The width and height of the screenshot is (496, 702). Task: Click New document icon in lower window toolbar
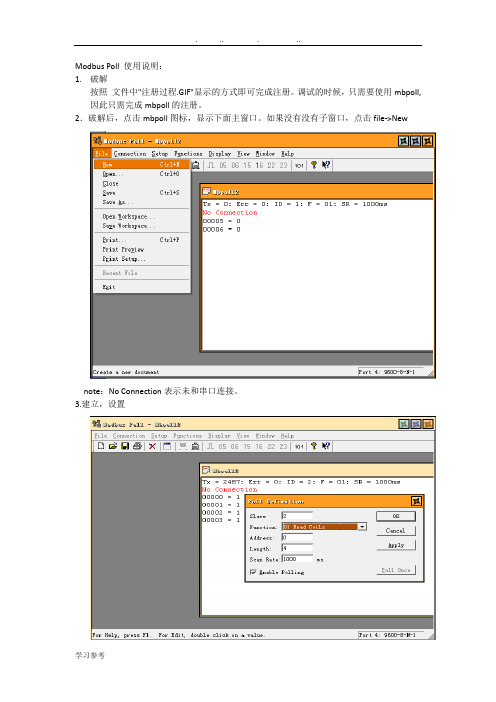[101, 446]
